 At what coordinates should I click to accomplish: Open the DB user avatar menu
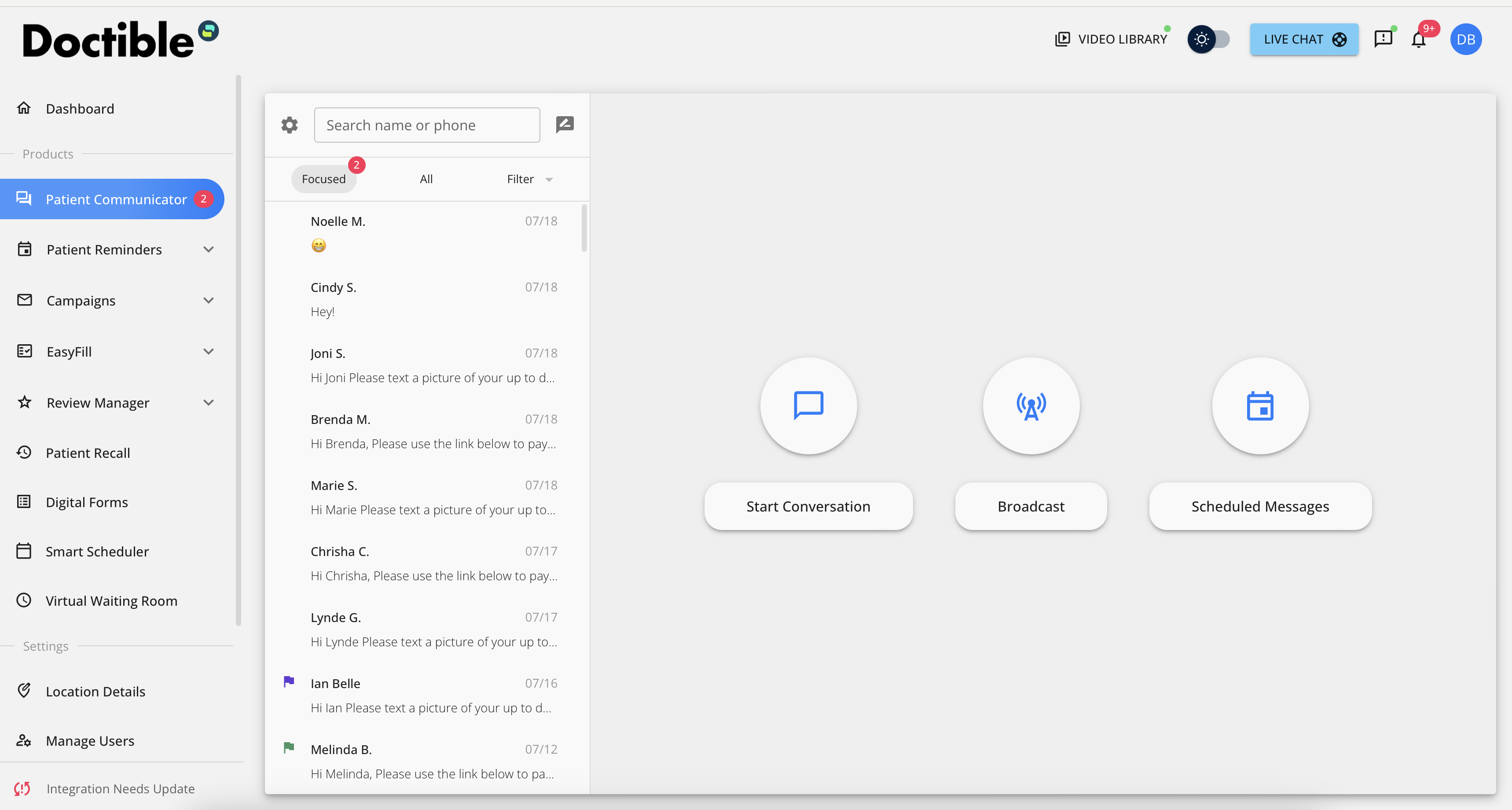coord(1466,39)
